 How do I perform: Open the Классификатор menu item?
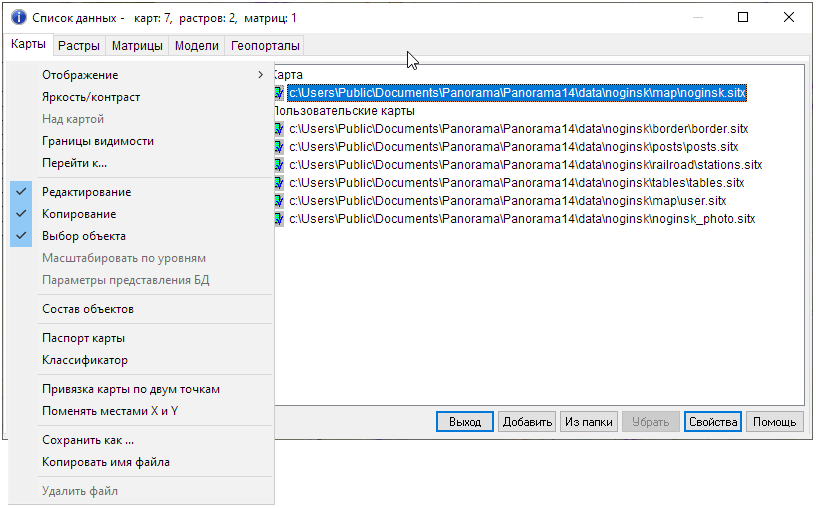[85, 360]
